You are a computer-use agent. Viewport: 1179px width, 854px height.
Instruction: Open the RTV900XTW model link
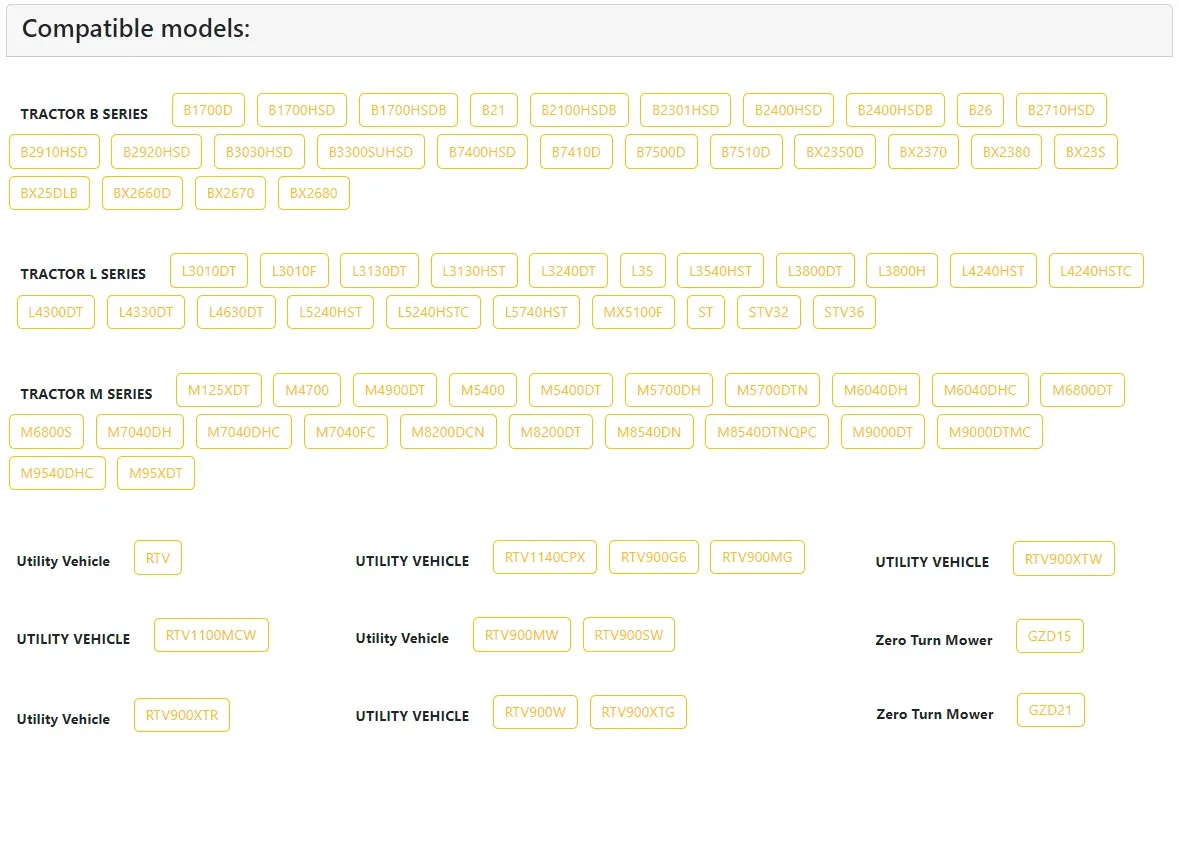(x=1063, y=559)
